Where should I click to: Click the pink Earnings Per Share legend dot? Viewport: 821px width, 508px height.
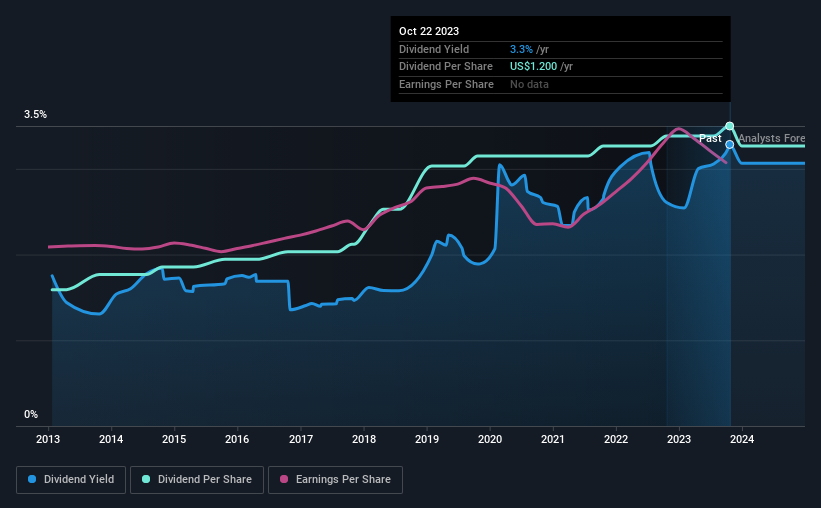(284, 479)
